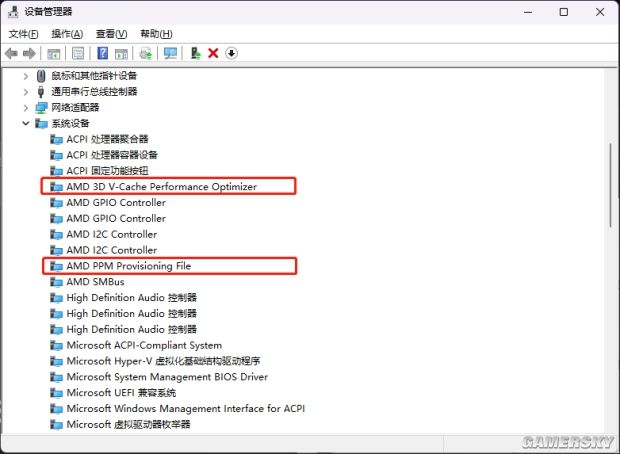Select ACPI 固定功能按钮

107,171
